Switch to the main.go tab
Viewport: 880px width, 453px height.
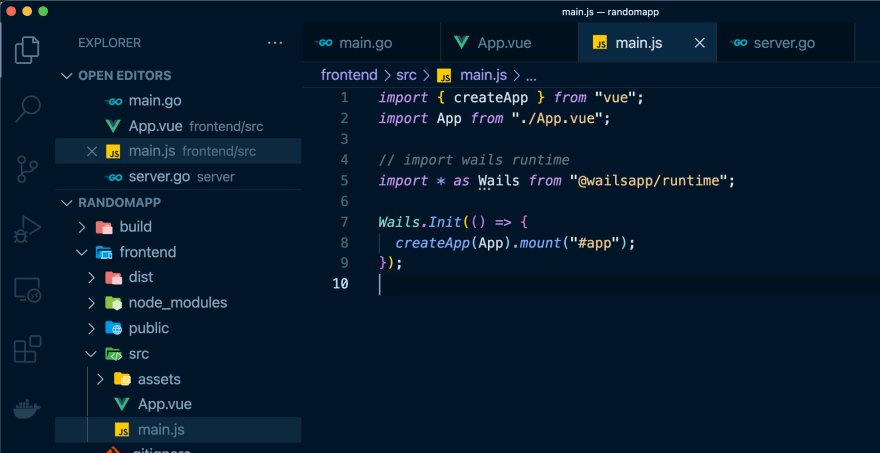[372, 43]
